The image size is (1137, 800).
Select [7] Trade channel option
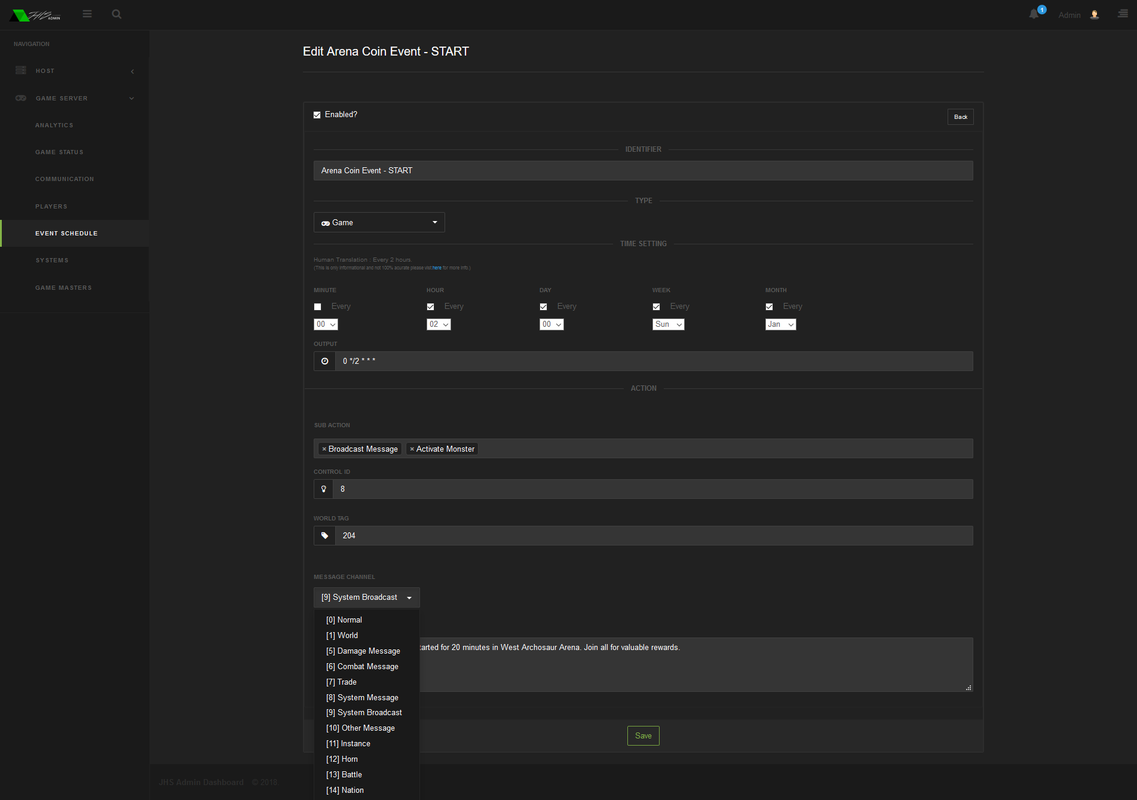click(x=366, y=682)
